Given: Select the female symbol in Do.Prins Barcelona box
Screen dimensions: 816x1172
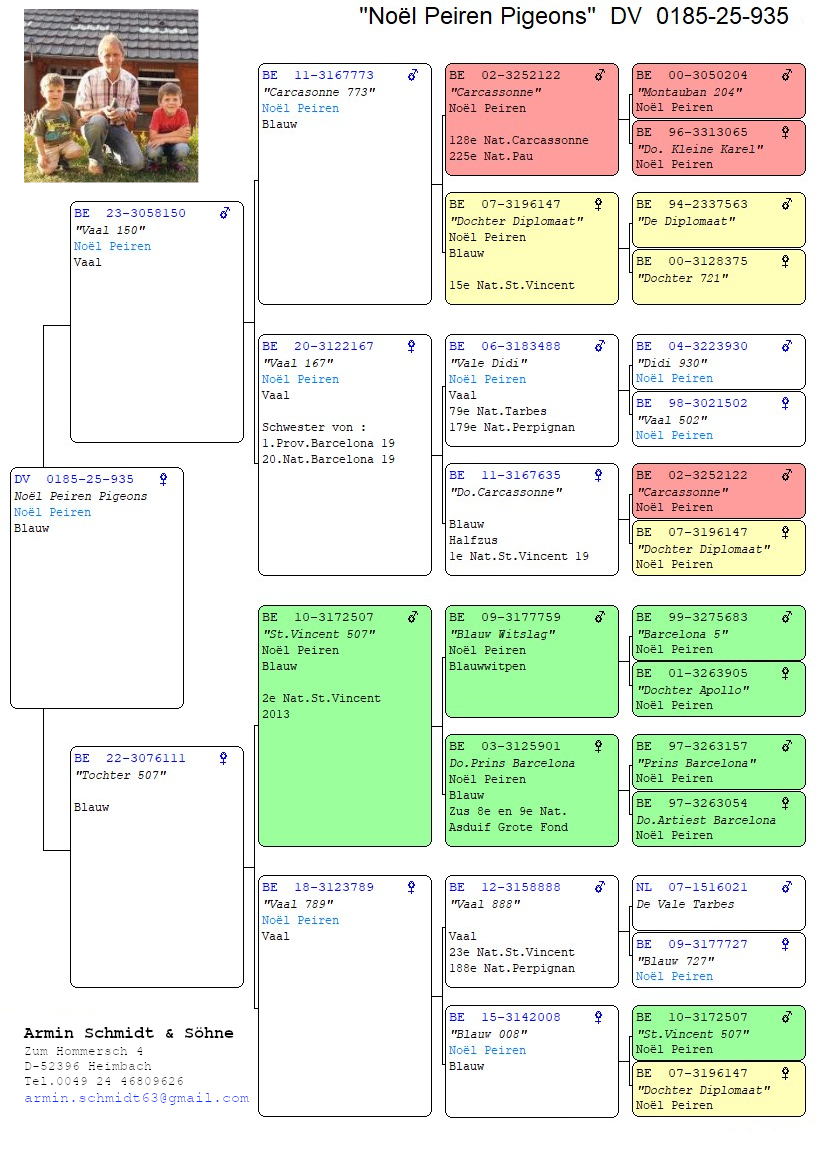Looking at the screenshot, I should click(599, 746).
